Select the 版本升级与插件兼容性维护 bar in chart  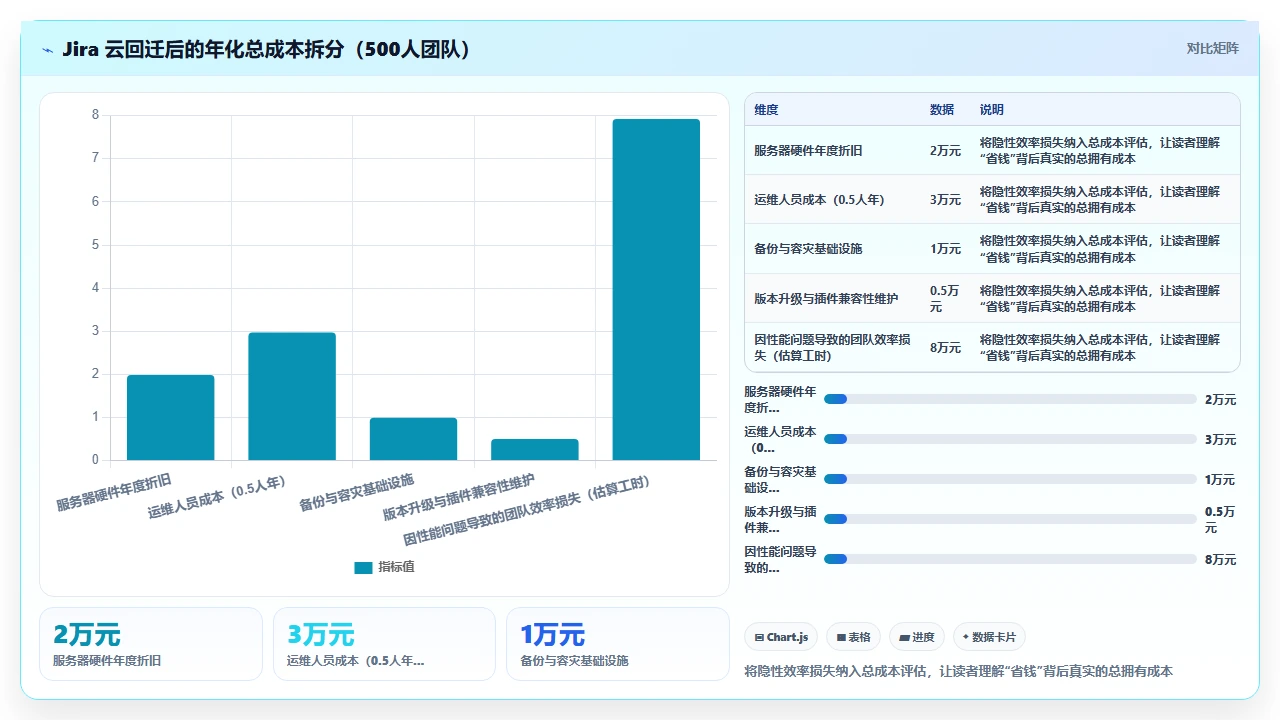(x=535, y=450)
